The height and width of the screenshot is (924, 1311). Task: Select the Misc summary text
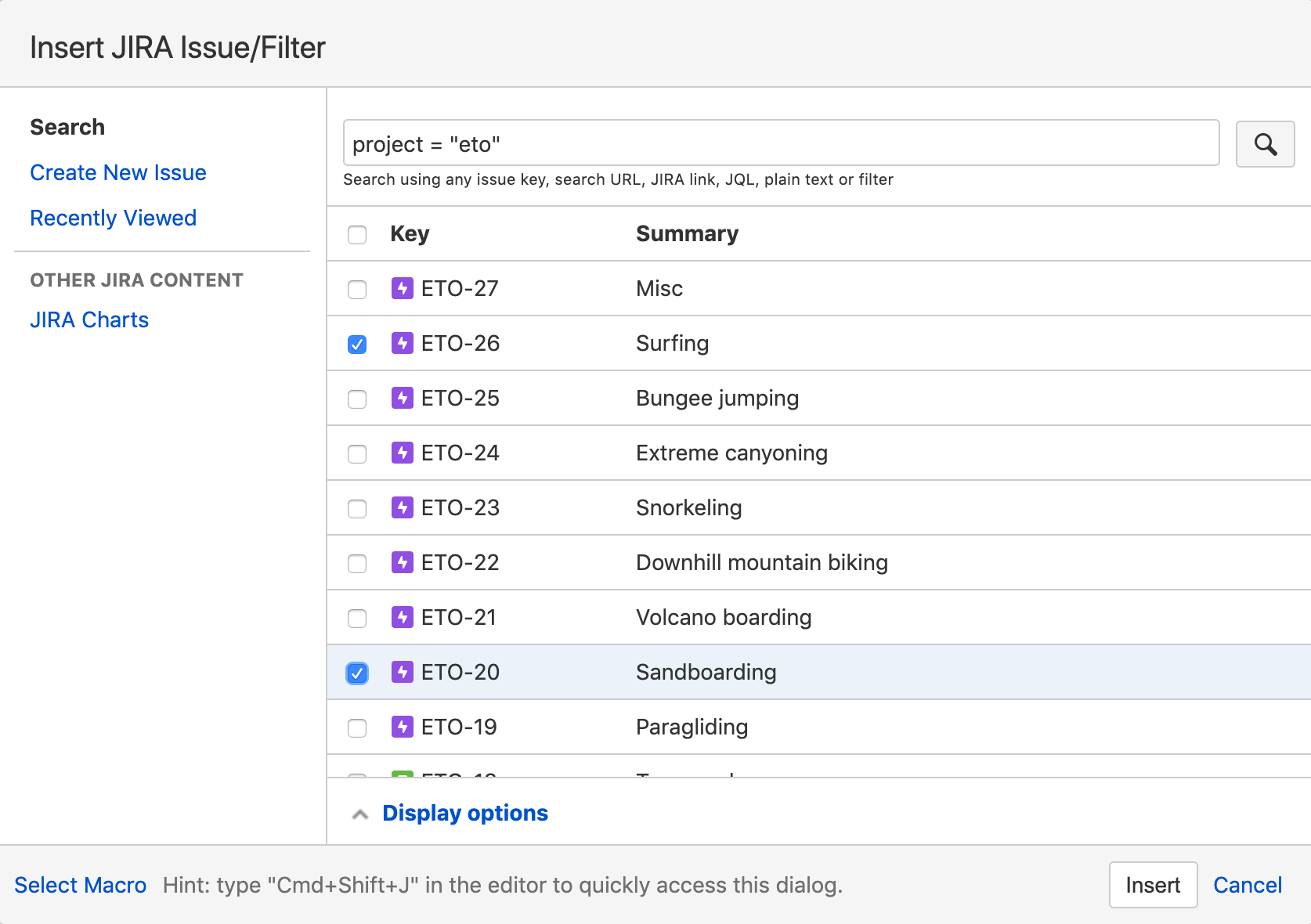[x=659, y=288]
